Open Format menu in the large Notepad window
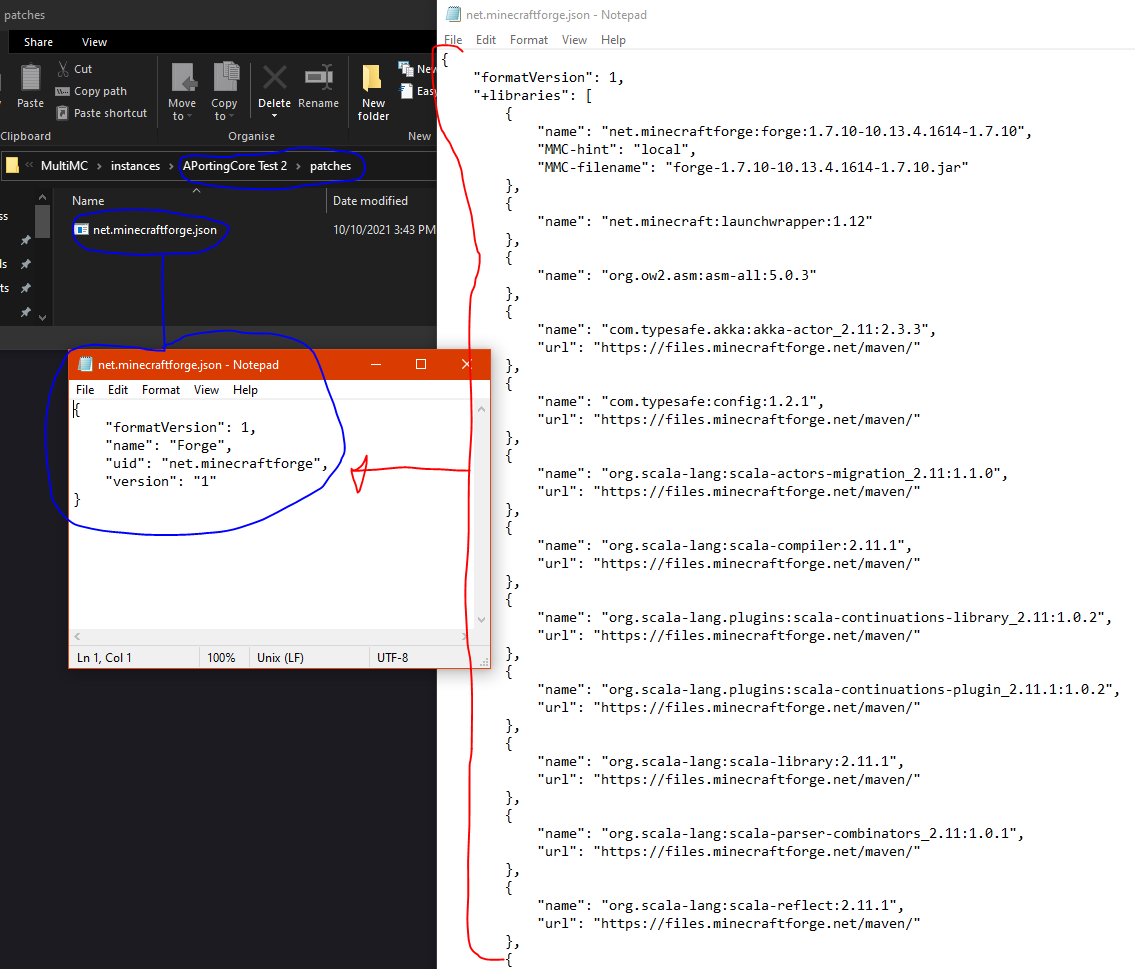This screenshot has width=1135, height=969. 528,40
